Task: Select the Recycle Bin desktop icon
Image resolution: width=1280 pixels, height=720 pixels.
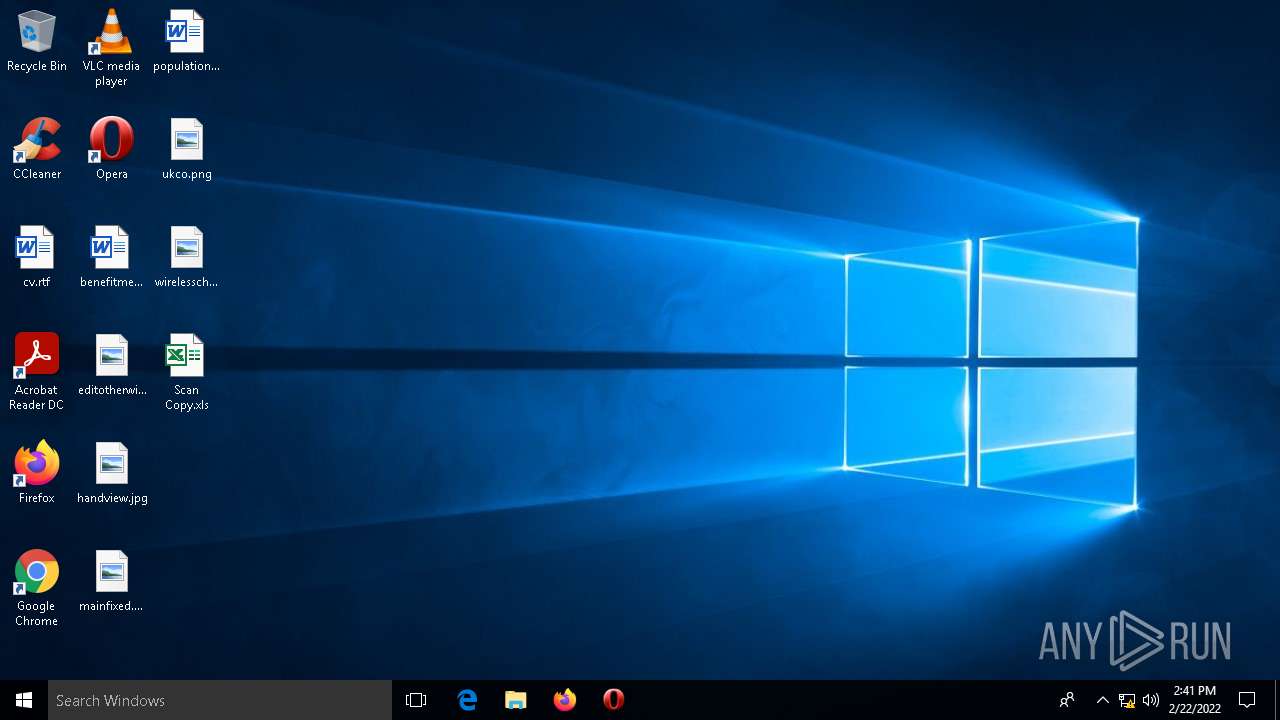Action: tap(37, 41)
